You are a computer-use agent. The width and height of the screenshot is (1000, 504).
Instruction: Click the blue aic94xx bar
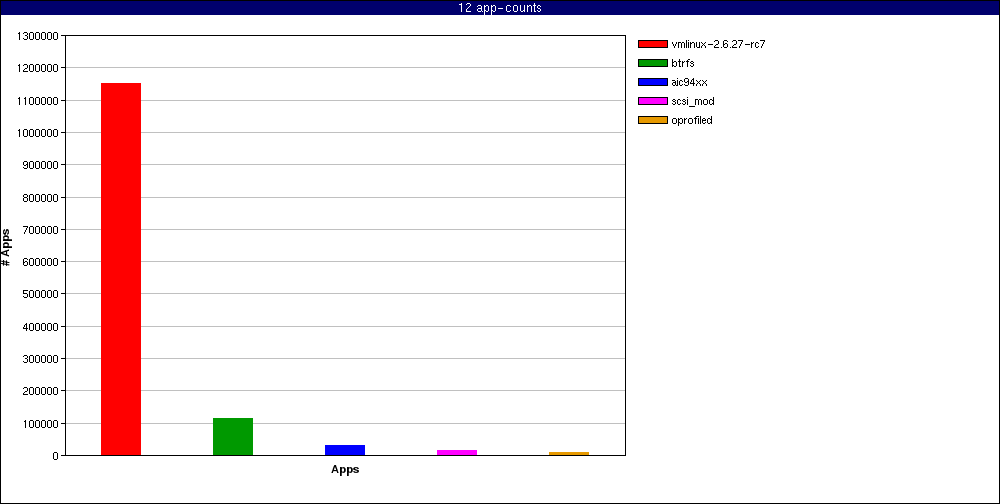click(x=345, y=450)
